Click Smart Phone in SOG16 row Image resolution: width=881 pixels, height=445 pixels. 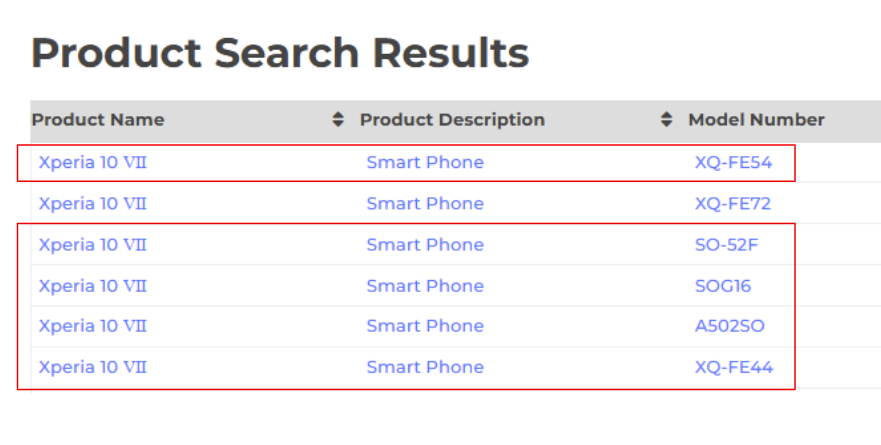click(x=425, y=285)
